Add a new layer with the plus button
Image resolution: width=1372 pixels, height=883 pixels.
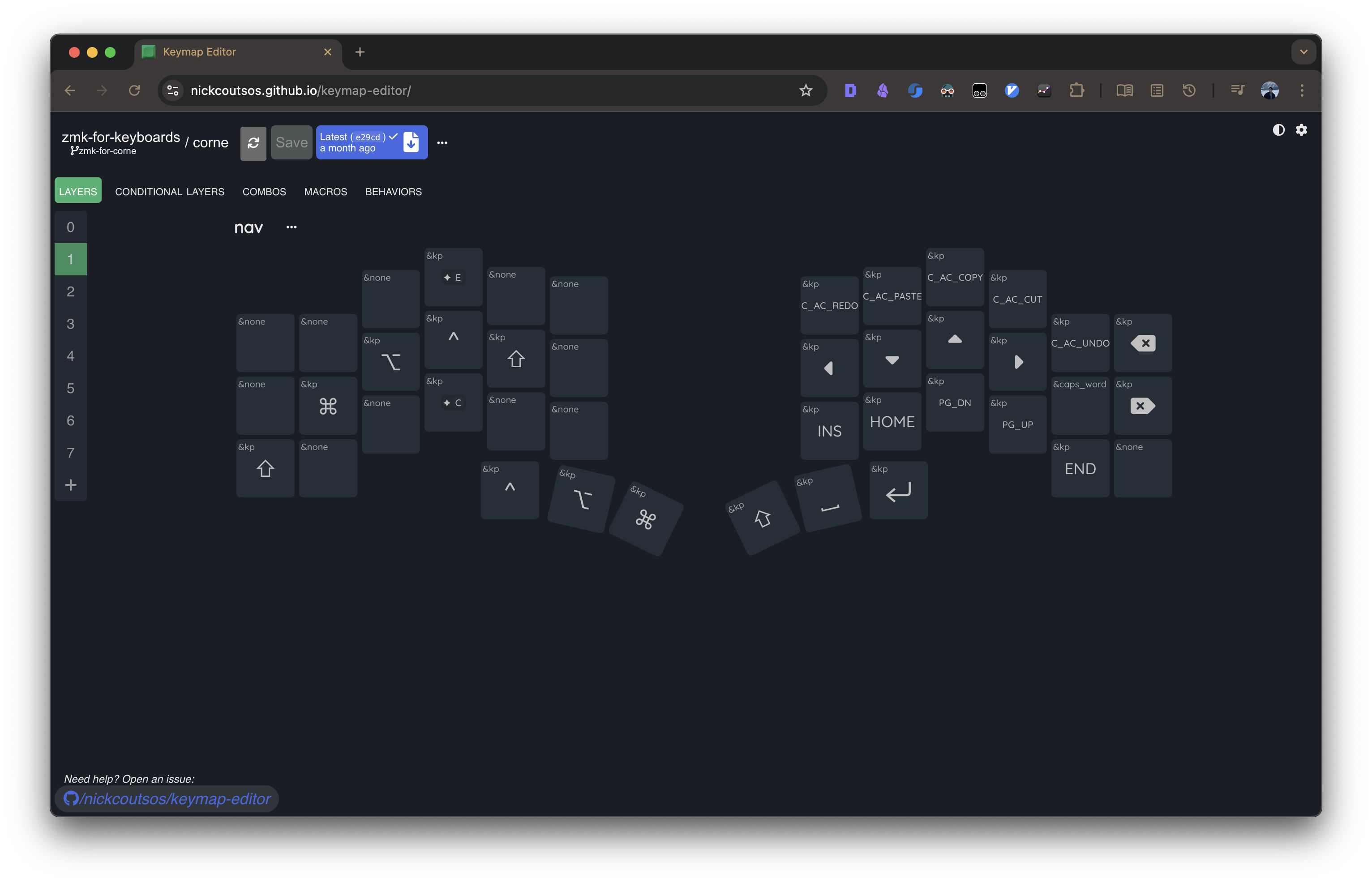point(70,484)
